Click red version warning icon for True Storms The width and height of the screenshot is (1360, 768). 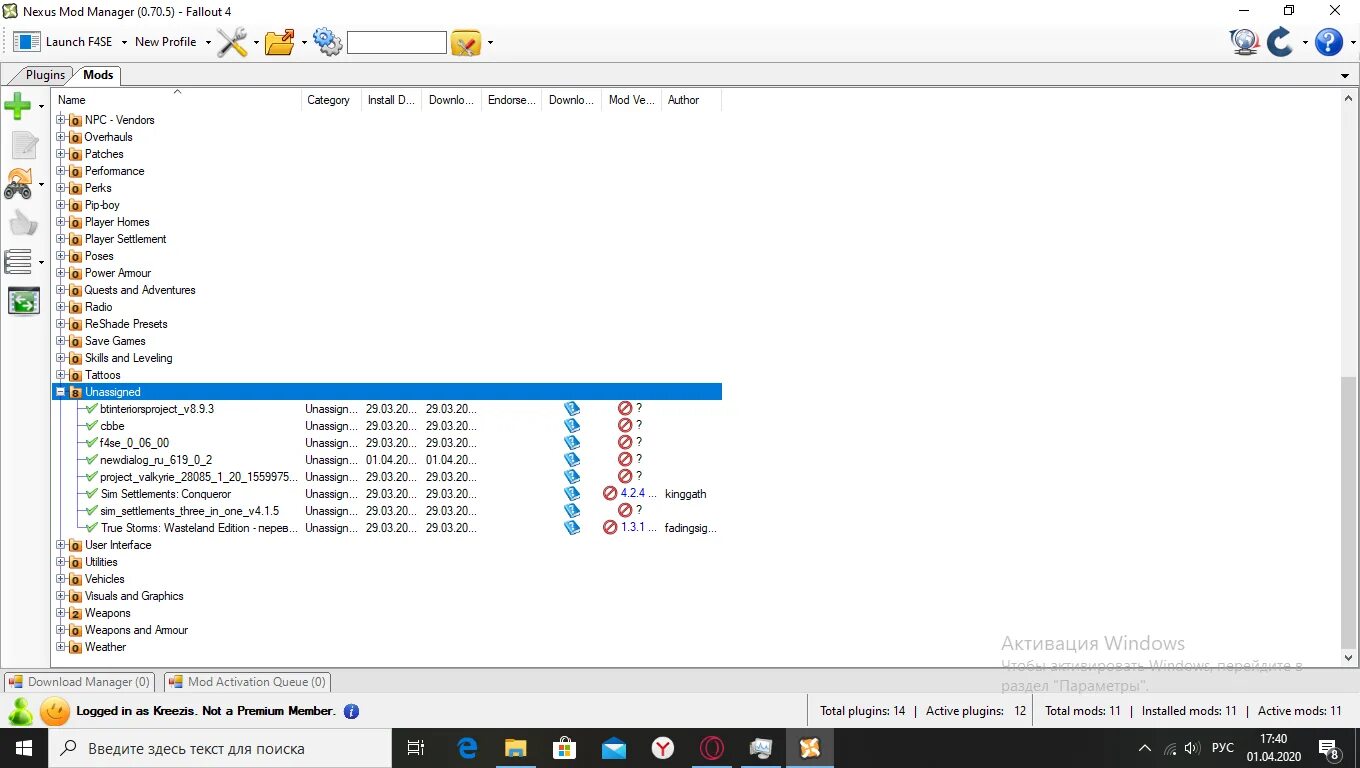coord(610,528)
